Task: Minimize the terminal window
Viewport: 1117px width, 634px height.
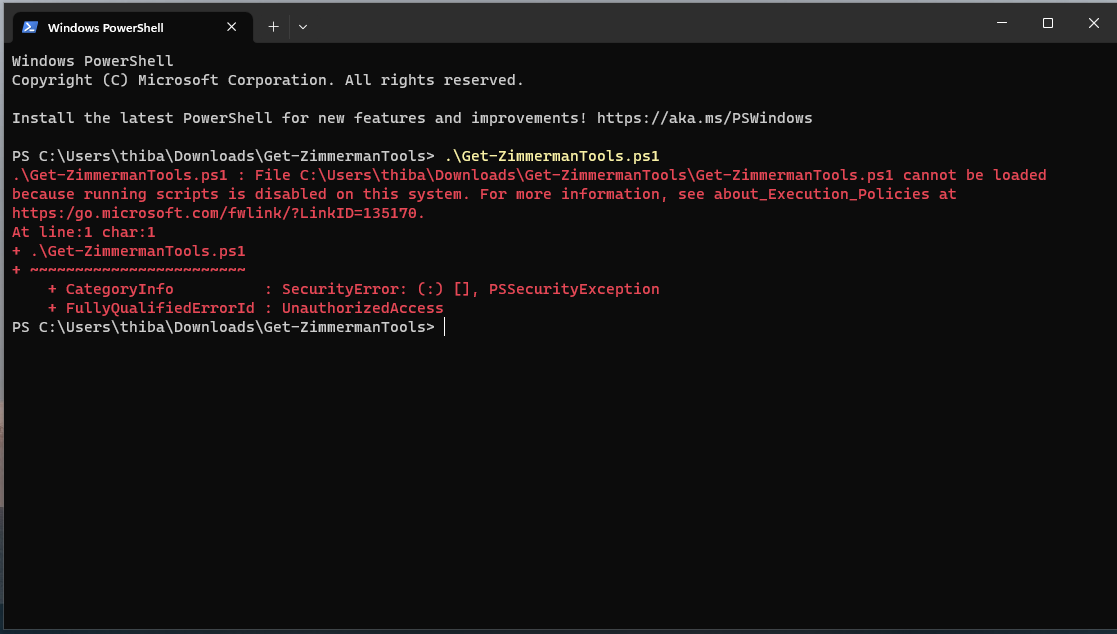Action: click(x=1002, y=23)
